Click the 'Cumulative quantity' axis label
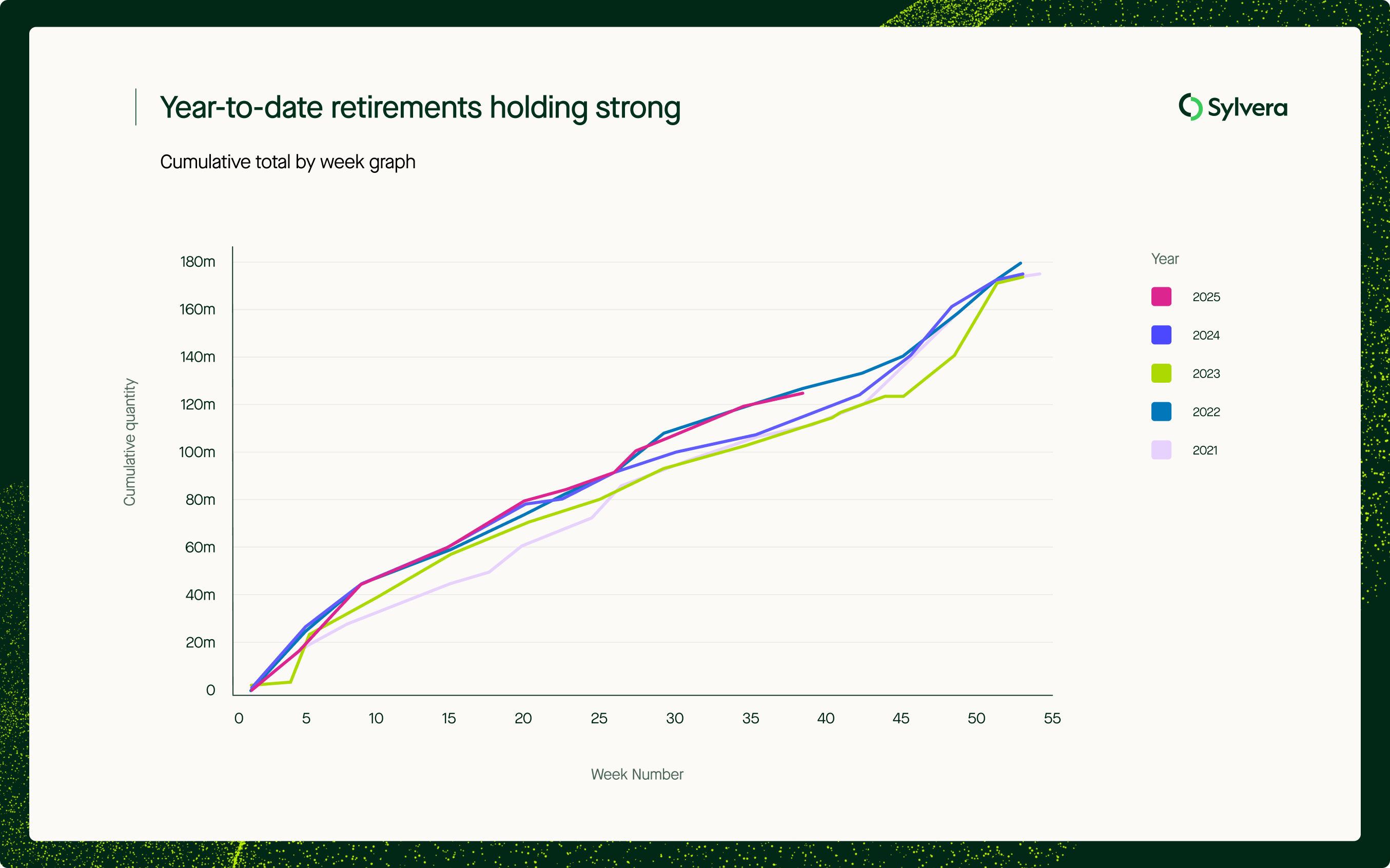 [x=130, y=442]
